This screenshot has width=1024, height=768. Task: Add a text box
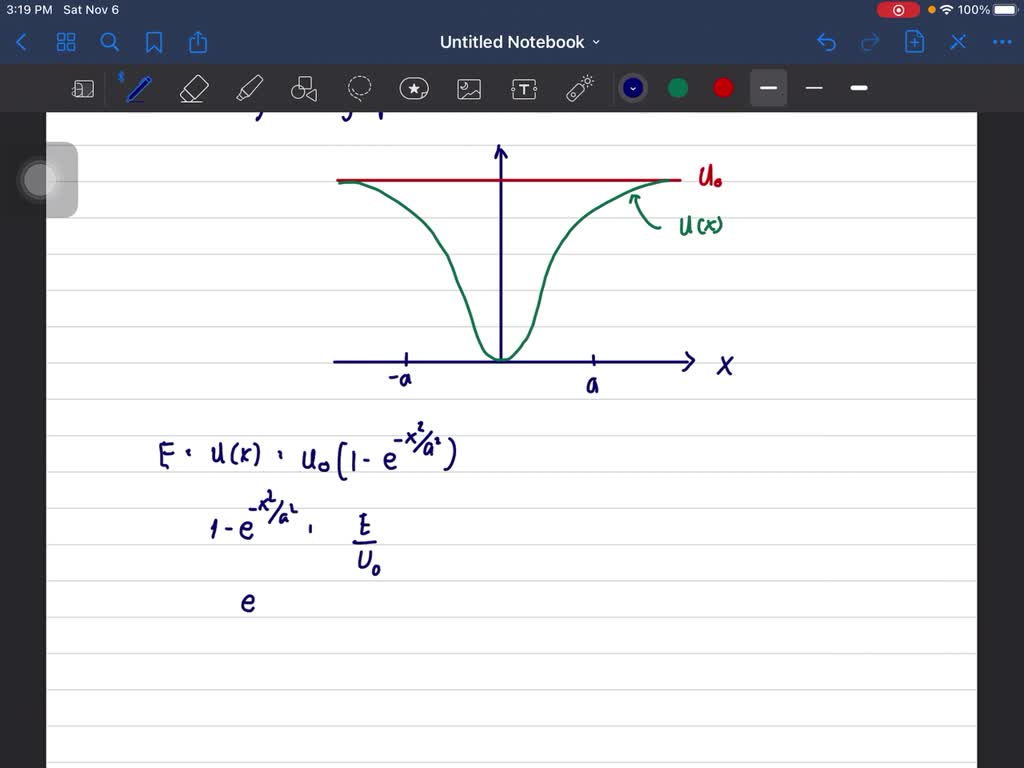click(524, 88)
